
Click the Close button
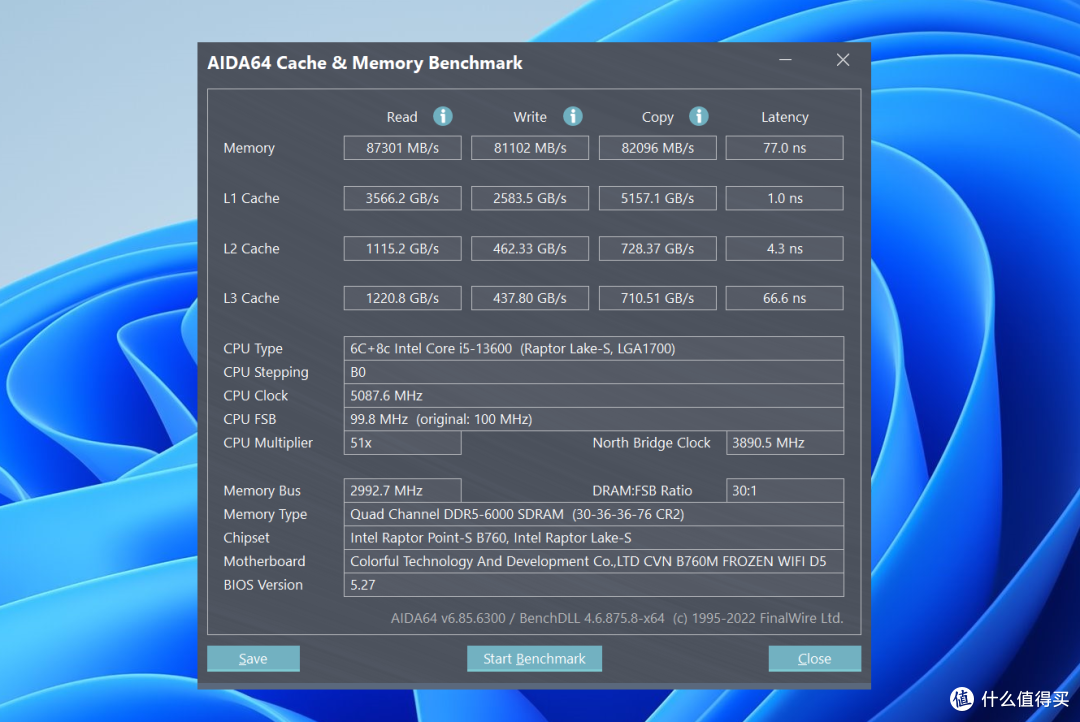click(814, 659)
